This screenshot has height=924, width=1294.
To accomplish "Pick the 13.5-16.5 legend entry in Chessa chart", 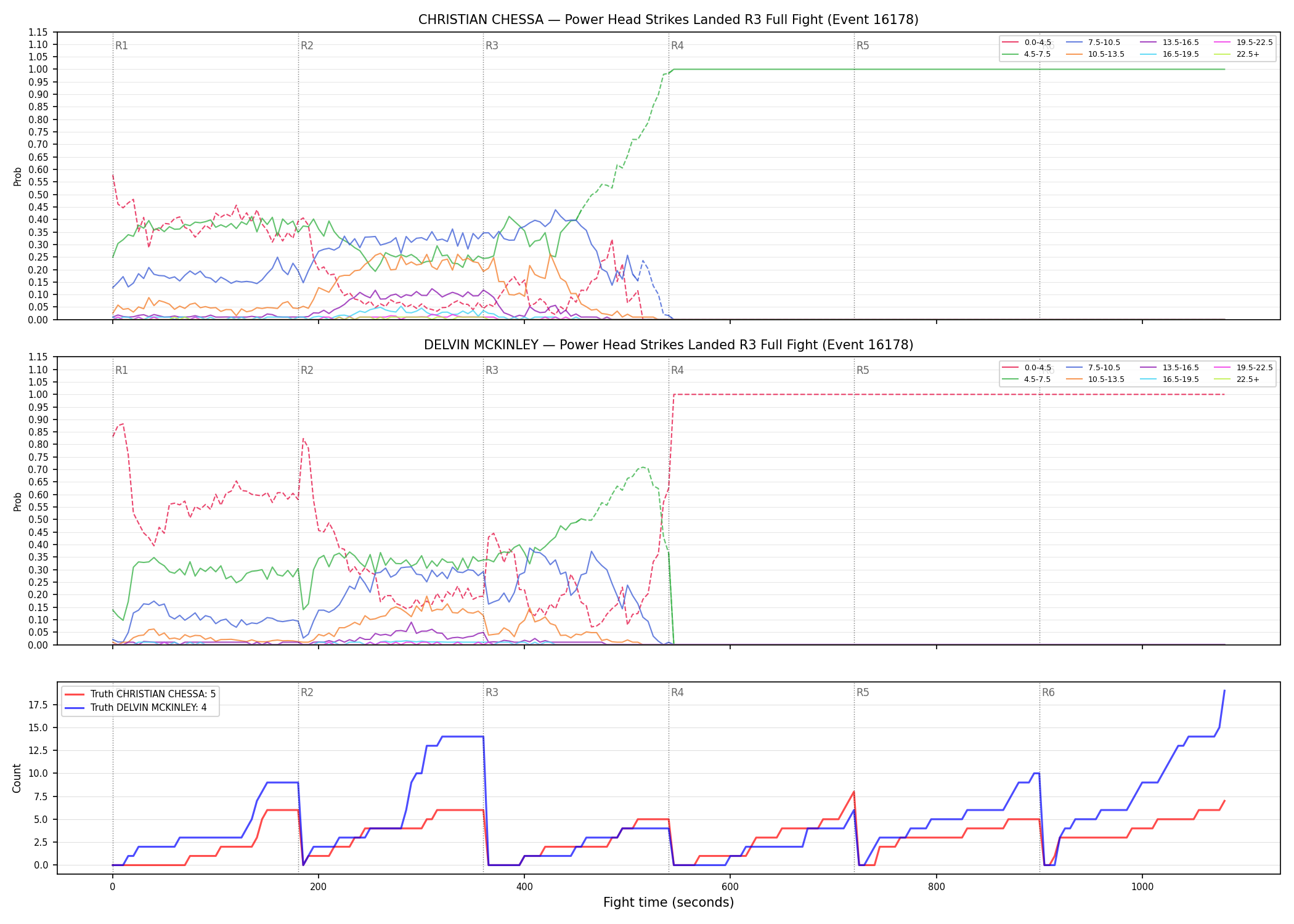I will [1170, 43].
